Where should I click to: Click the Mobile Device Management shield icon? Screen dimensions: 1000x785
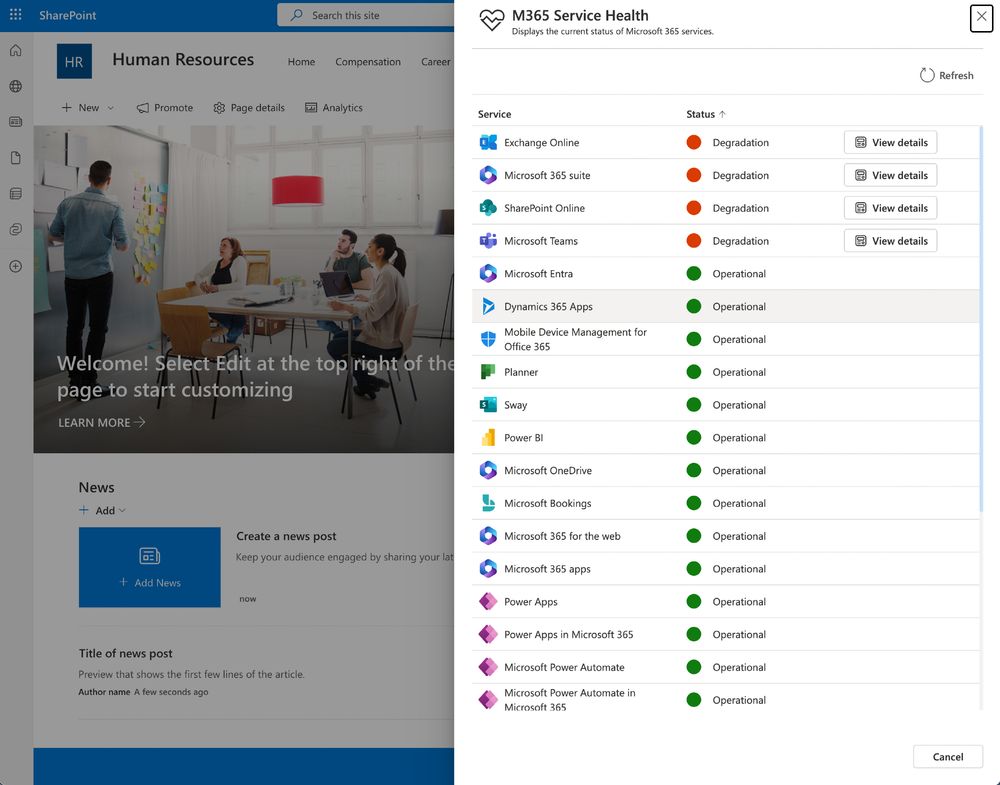(x=488, y=339)
